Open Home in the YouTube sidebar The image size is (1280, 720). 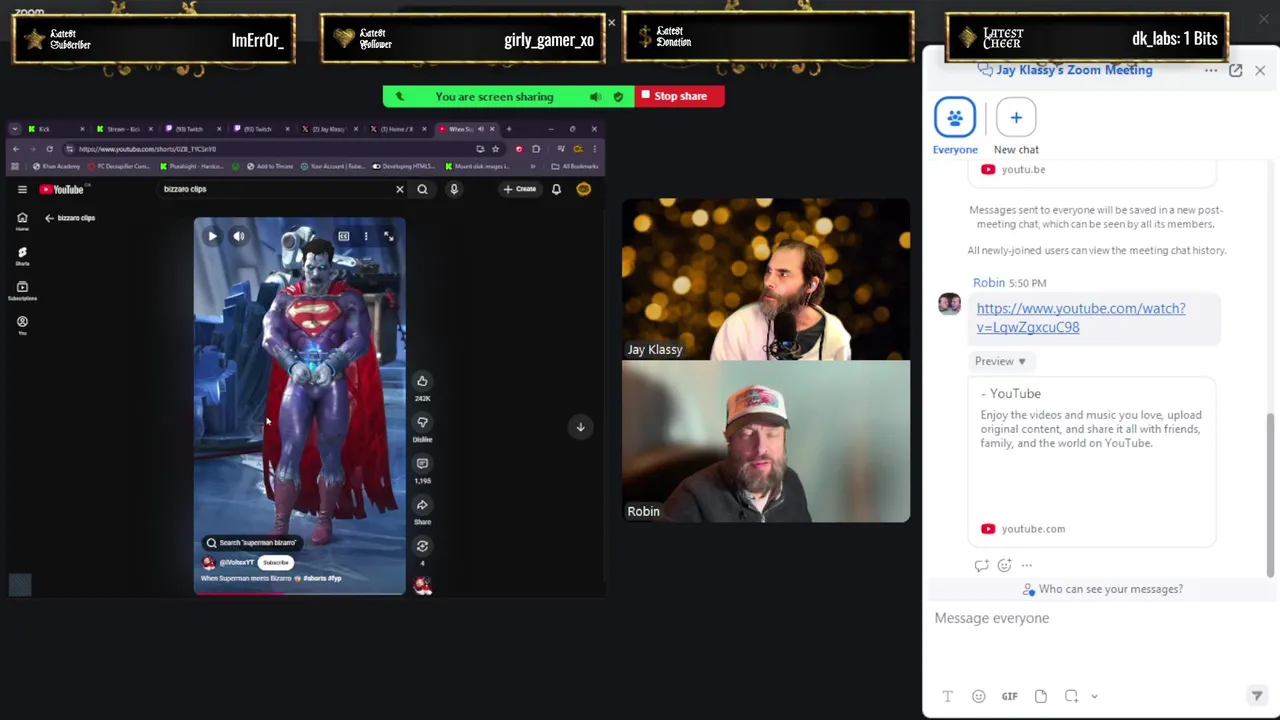[22, 221]
